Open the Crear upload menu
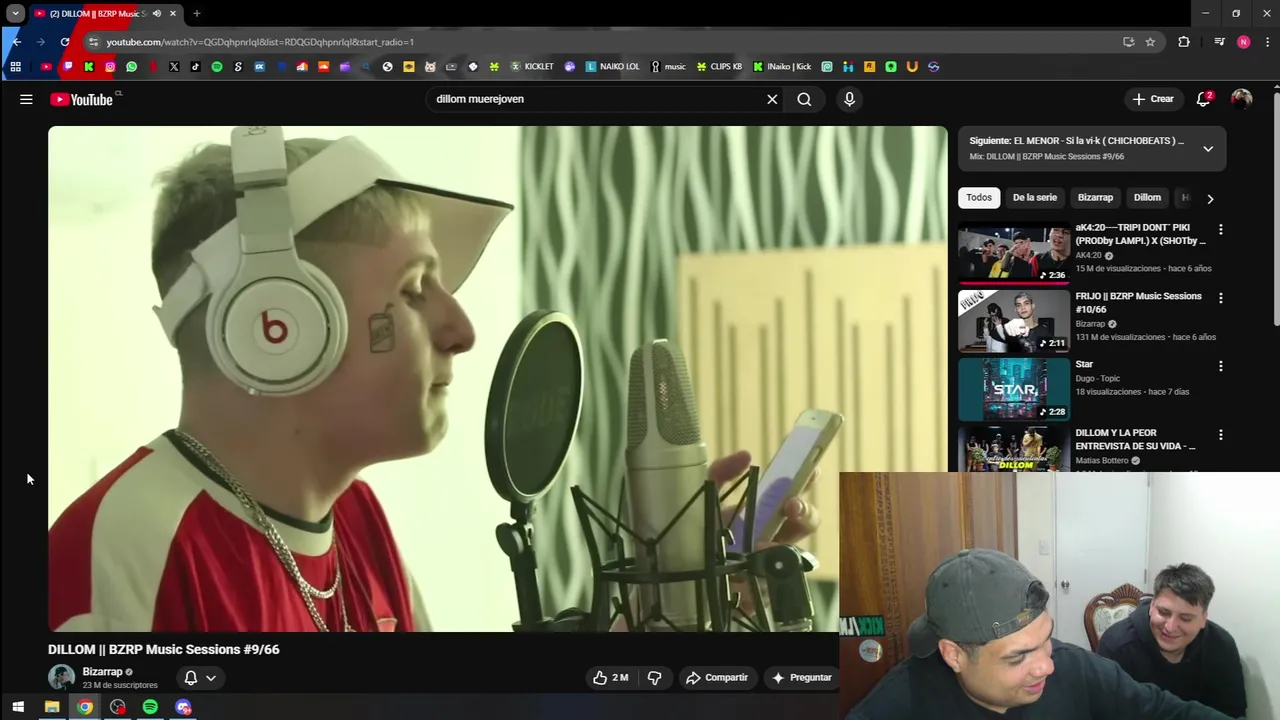 [1153, 99]
